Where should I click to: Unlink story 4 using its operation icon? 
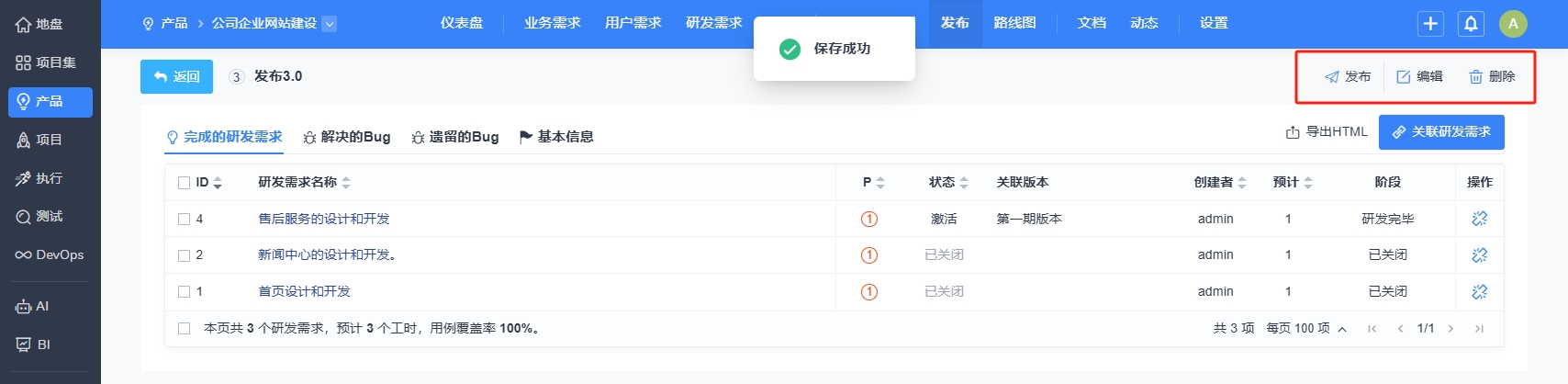coord(1479,219)
